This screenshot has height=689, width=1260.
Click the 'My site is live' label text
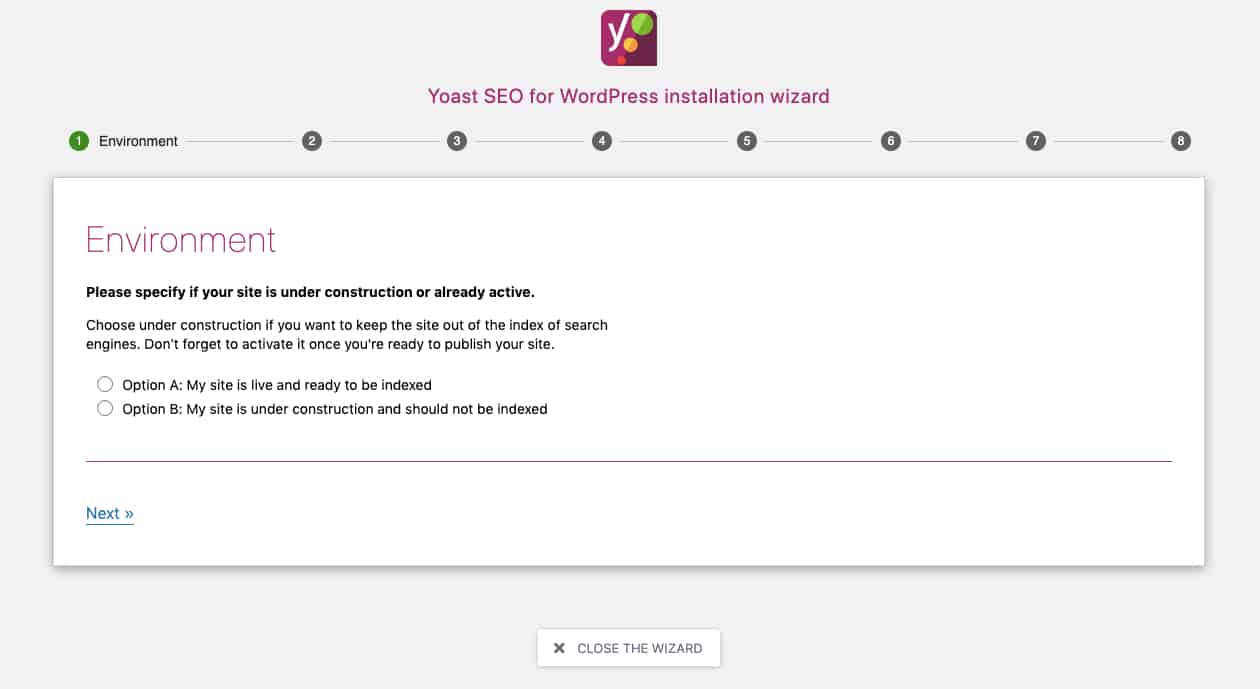pos(277,385)
